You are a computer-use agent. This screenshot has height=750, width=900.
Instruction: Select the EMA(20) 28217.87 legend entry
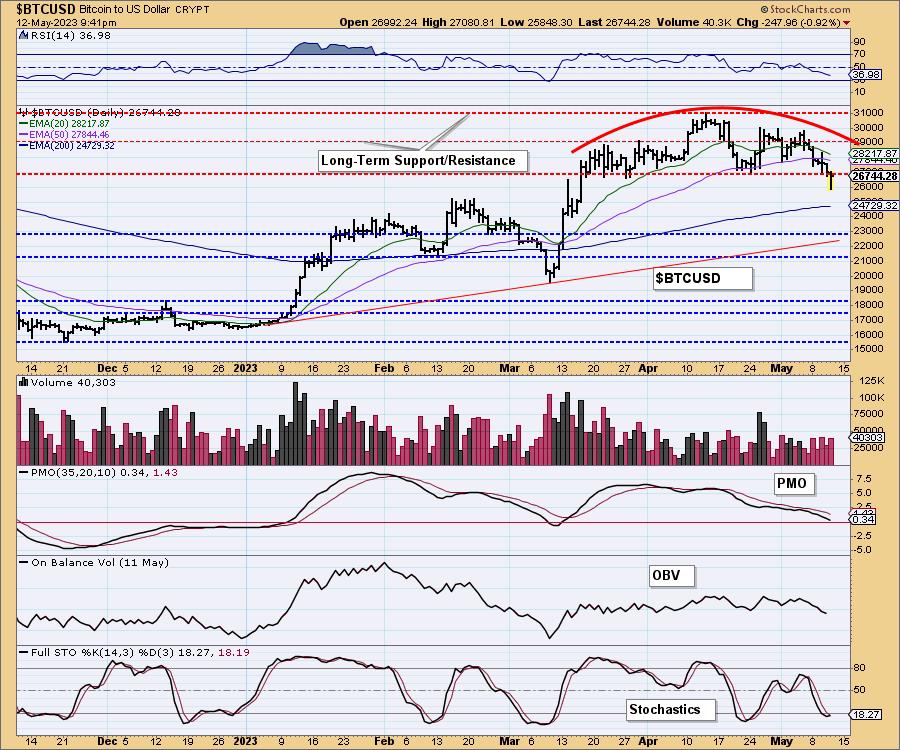point(64,123)
